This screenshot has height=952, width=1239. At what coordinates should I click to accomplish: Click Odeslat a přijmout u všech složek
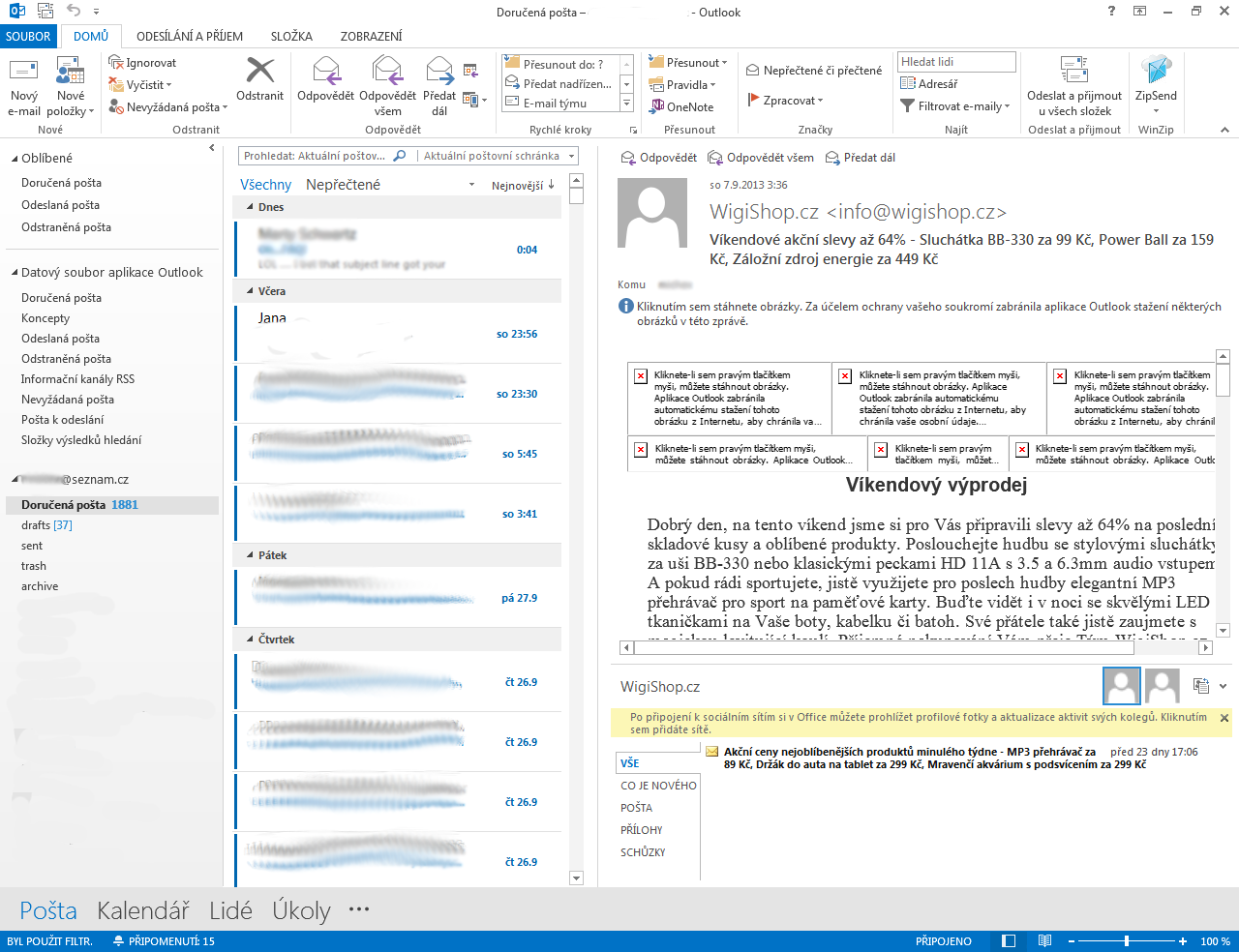1074,87
